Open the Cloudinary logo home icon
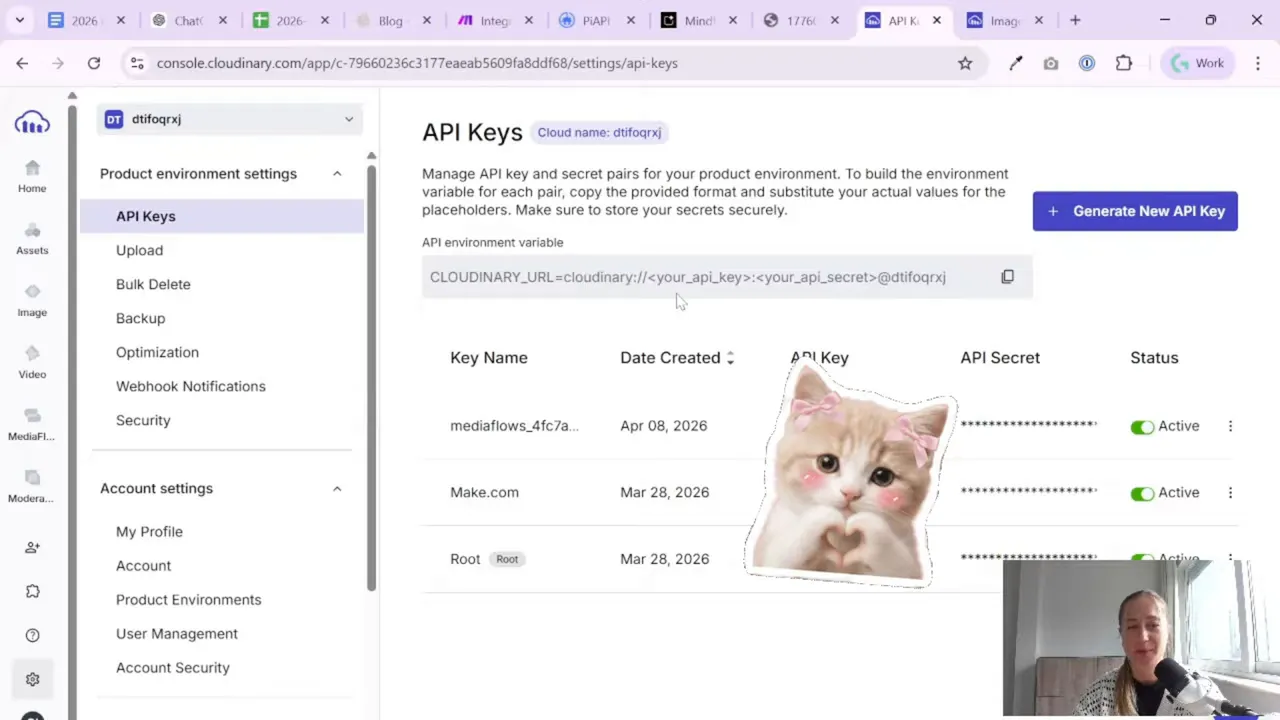Screen dimensions: 1280x720 [32, 123]
